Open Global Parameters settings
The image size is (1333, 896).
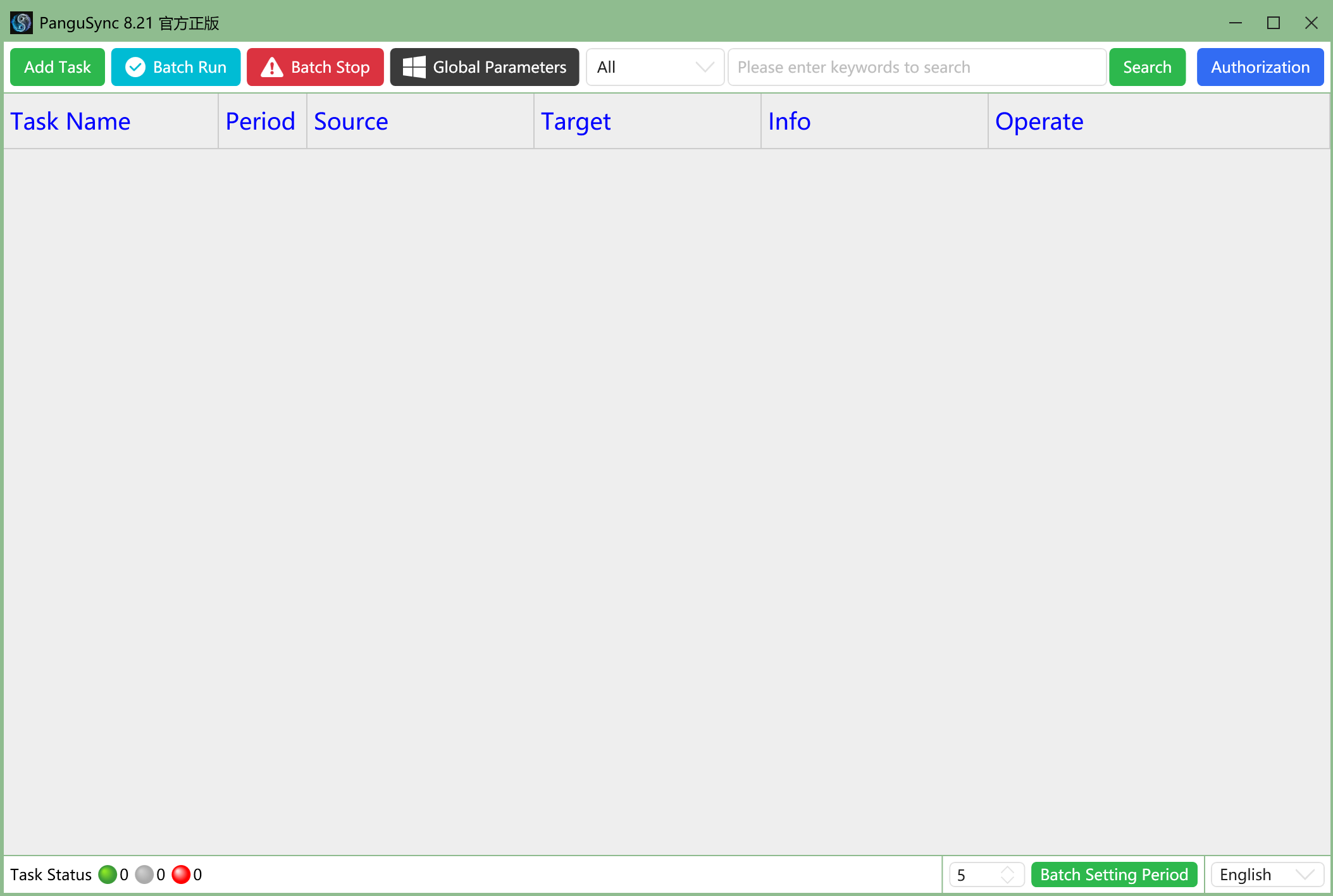click(485, 67)
